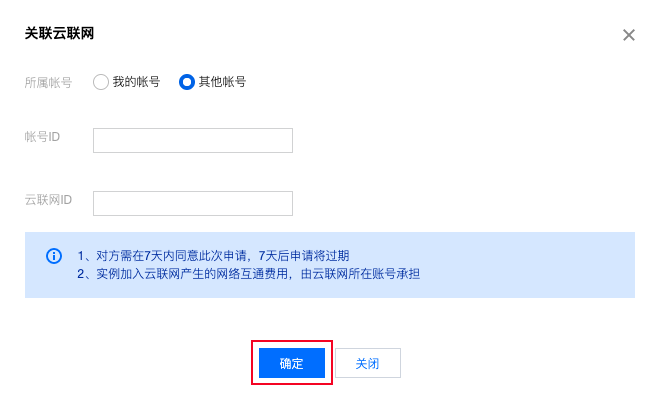Select the 我的帐号 radio circle
Image resolution: width=654 pixels, height=400 pixels.
(x=100, y=82)
